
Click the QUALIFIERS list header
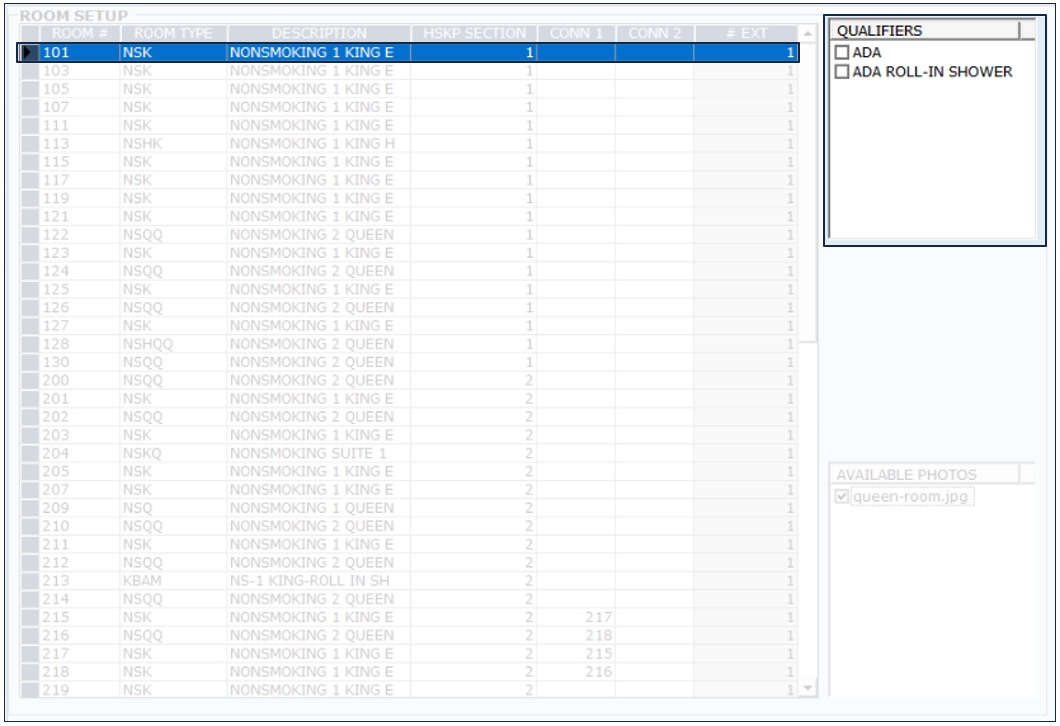[924, 31]
